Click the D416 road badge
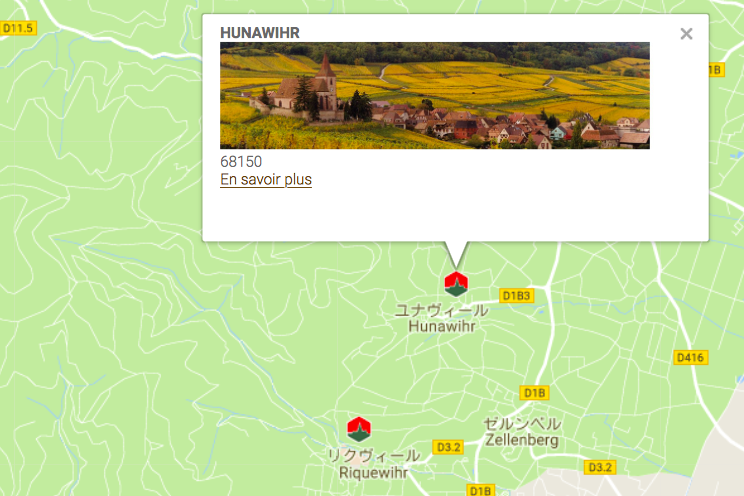Viewport: 744px width, 496px height. pos(690,357)
